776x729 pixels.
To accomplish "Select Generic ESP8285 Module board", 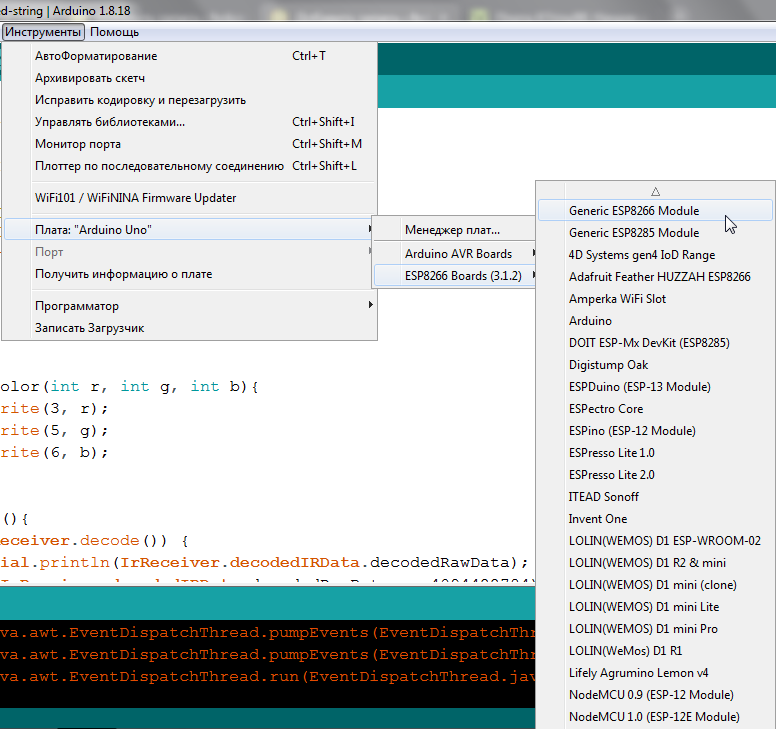I will 655,233.
